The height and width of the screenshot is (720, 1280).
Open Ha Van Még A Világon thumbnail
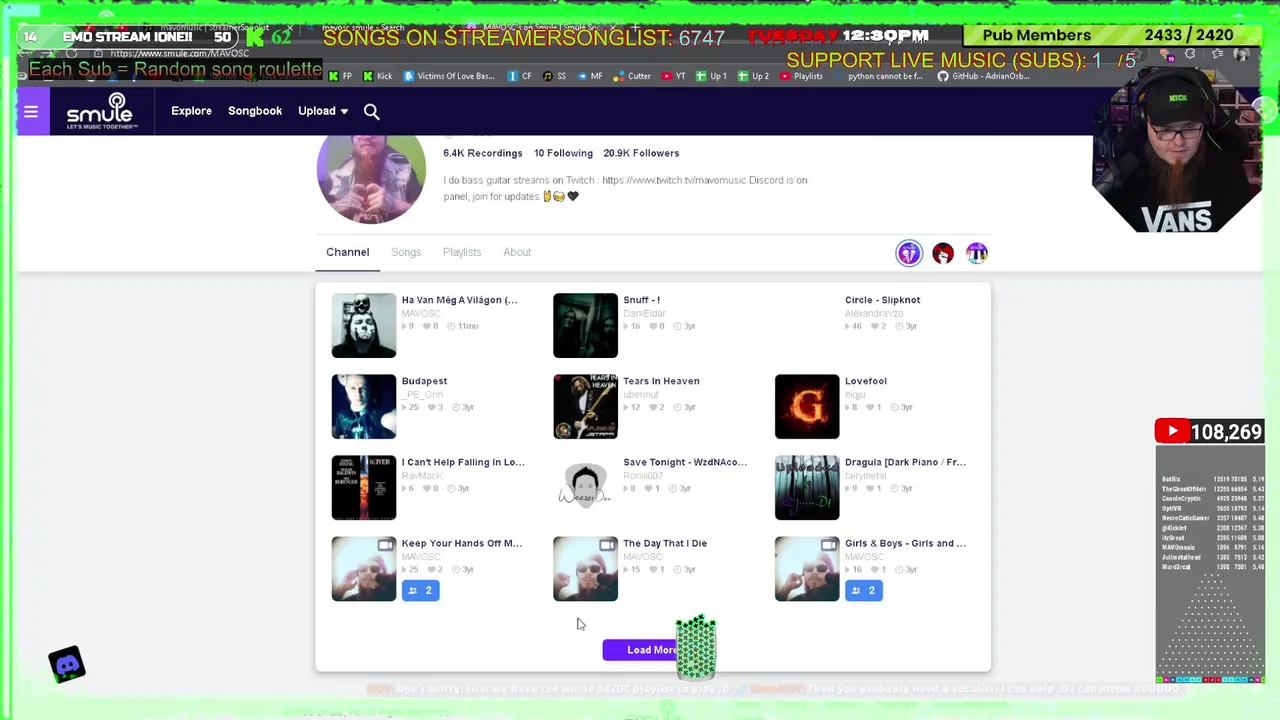(364, 325)
